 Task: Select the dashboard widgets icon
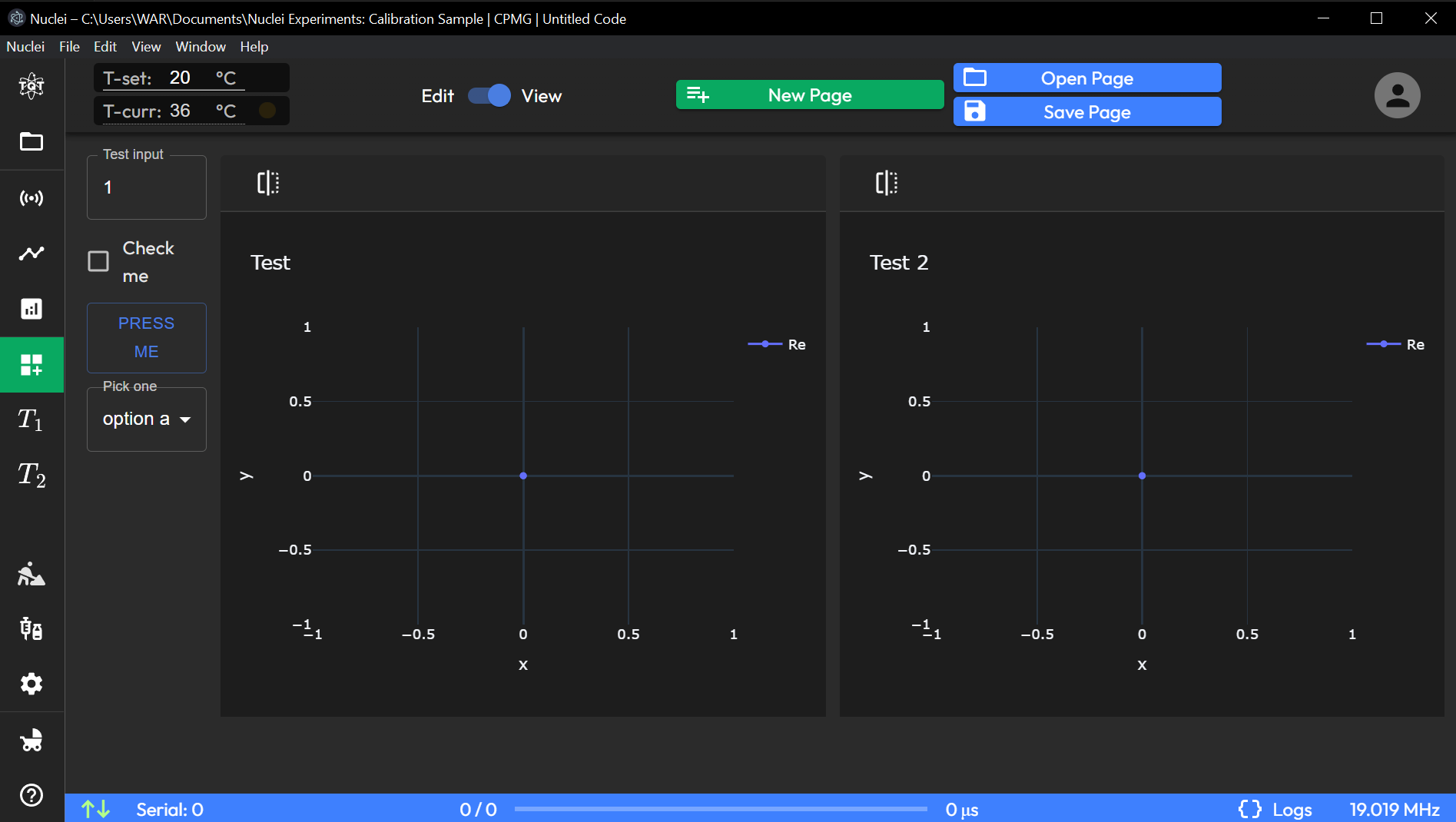click(x=32, y=365)
